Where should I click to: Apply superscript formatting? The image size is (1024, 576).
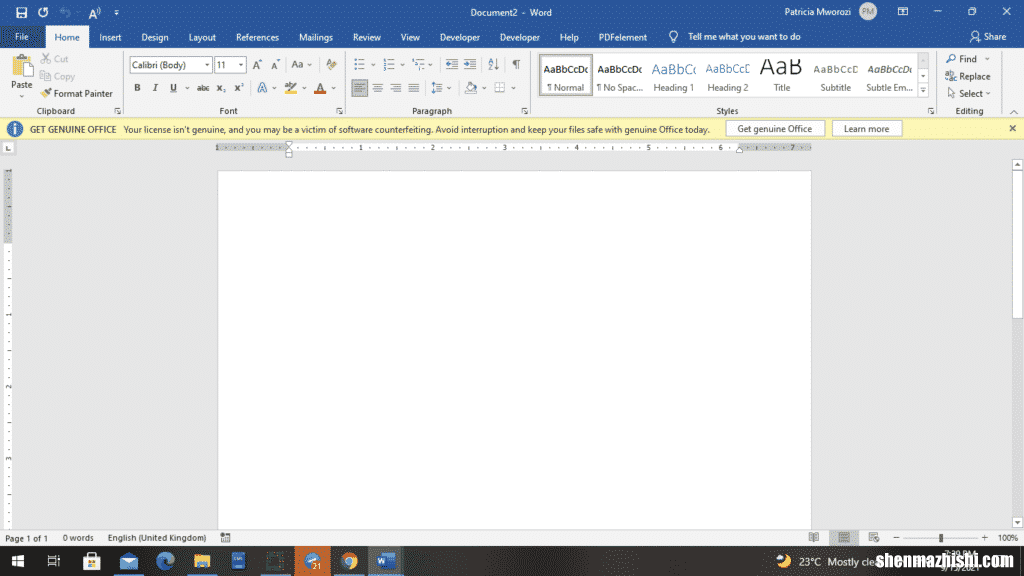point(238,88)
